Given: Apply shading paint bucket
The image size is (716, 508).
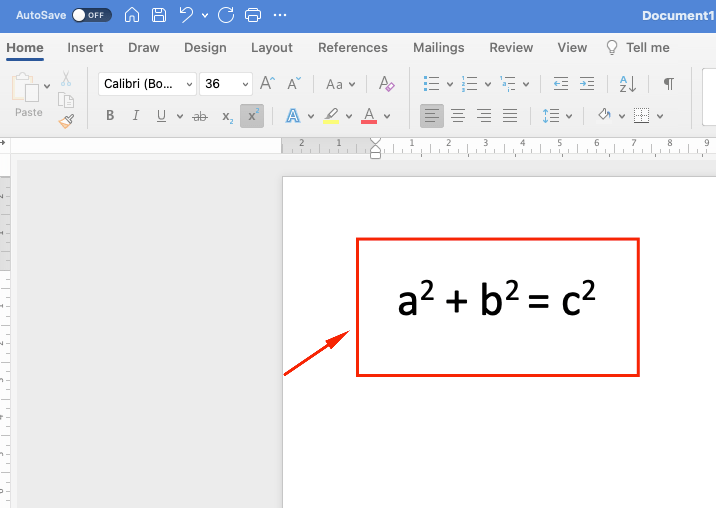Looking at the screenshot, I should [605, 115].
